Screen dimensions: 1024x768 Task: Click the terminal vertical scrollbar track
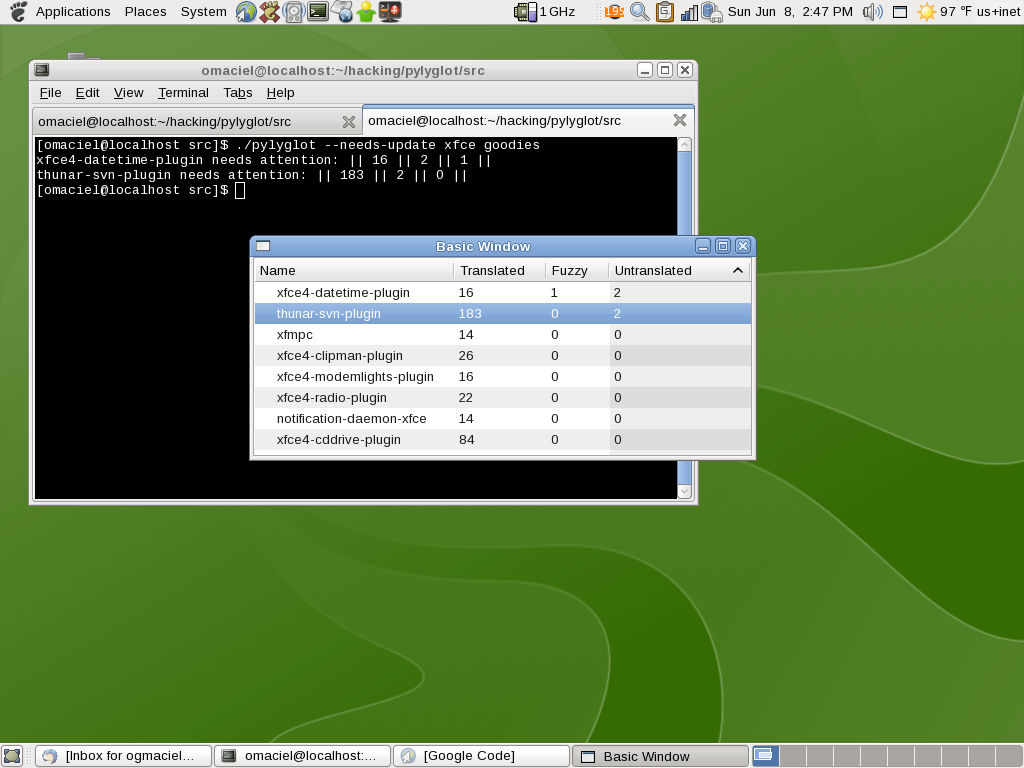pyautogui.click(x=684, y=200)
